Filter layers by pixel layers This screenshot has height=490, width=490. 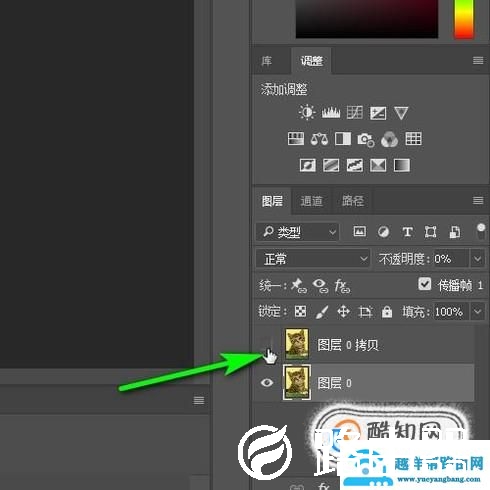(359, 231)
